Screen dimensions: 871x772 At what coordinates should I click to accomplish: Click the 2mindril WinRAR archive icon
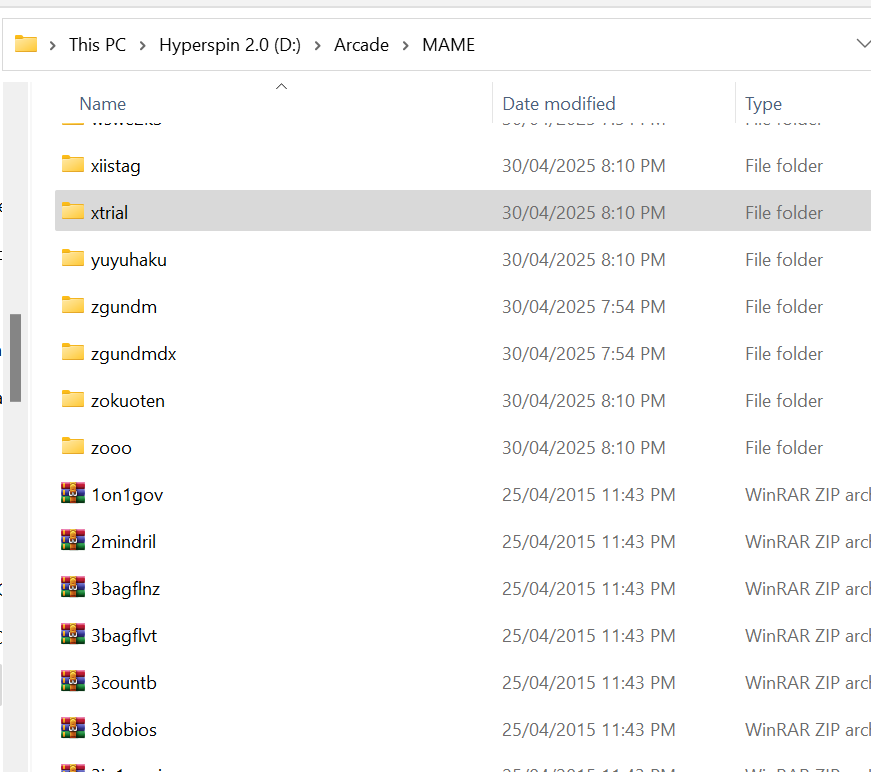[73, 540]
